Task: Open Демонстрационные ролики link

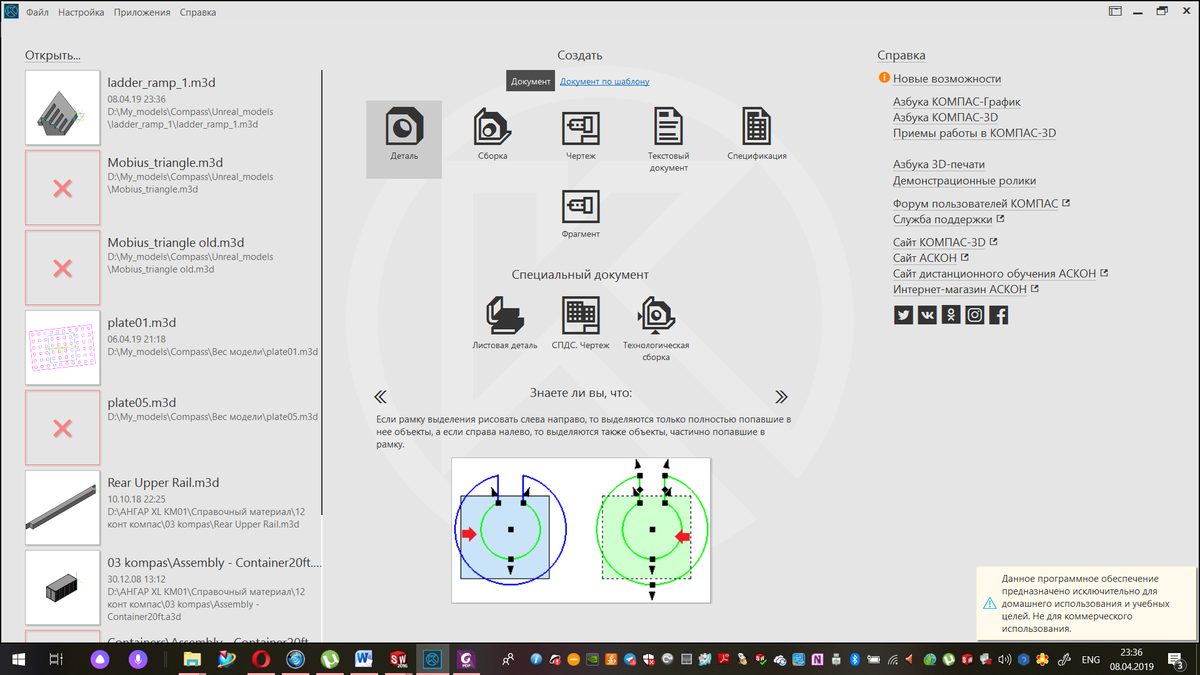Action: tap(965, 181)
